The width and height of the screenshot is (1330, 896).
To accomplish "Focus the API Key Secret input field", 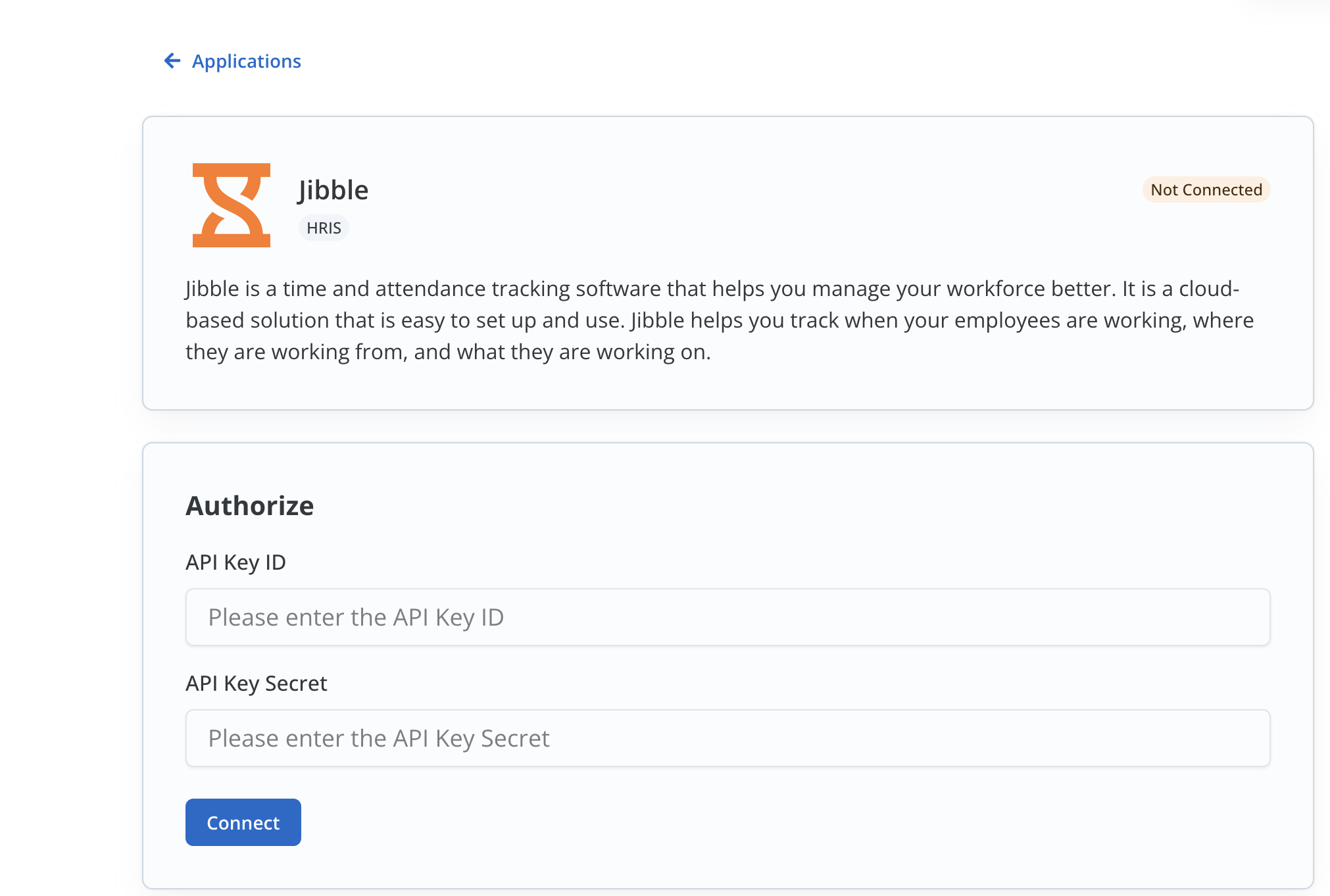I will click(727, 738).
